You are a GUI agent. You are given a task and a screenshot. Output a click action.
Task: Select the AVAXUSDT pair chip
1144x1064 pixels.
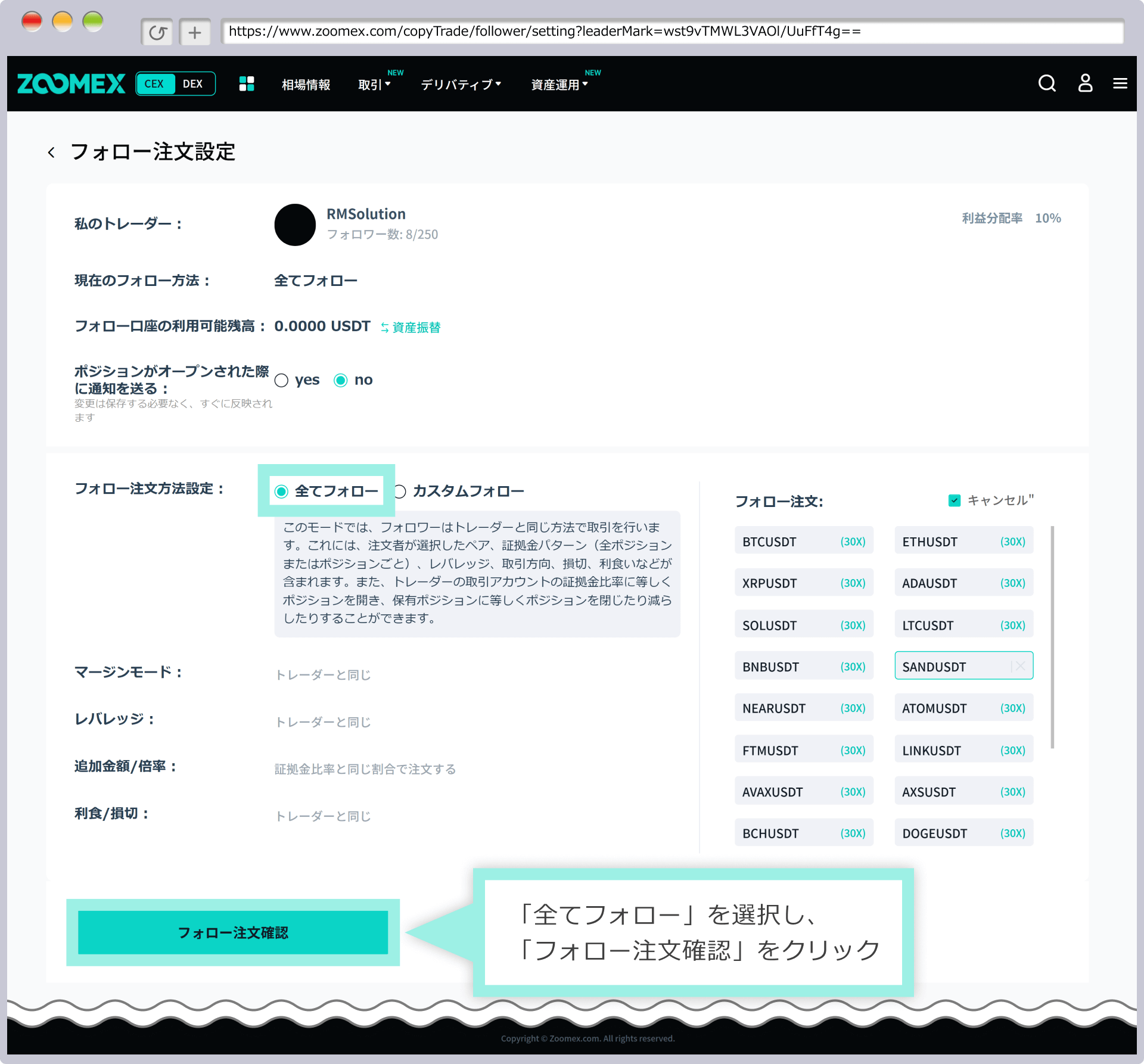804,792
